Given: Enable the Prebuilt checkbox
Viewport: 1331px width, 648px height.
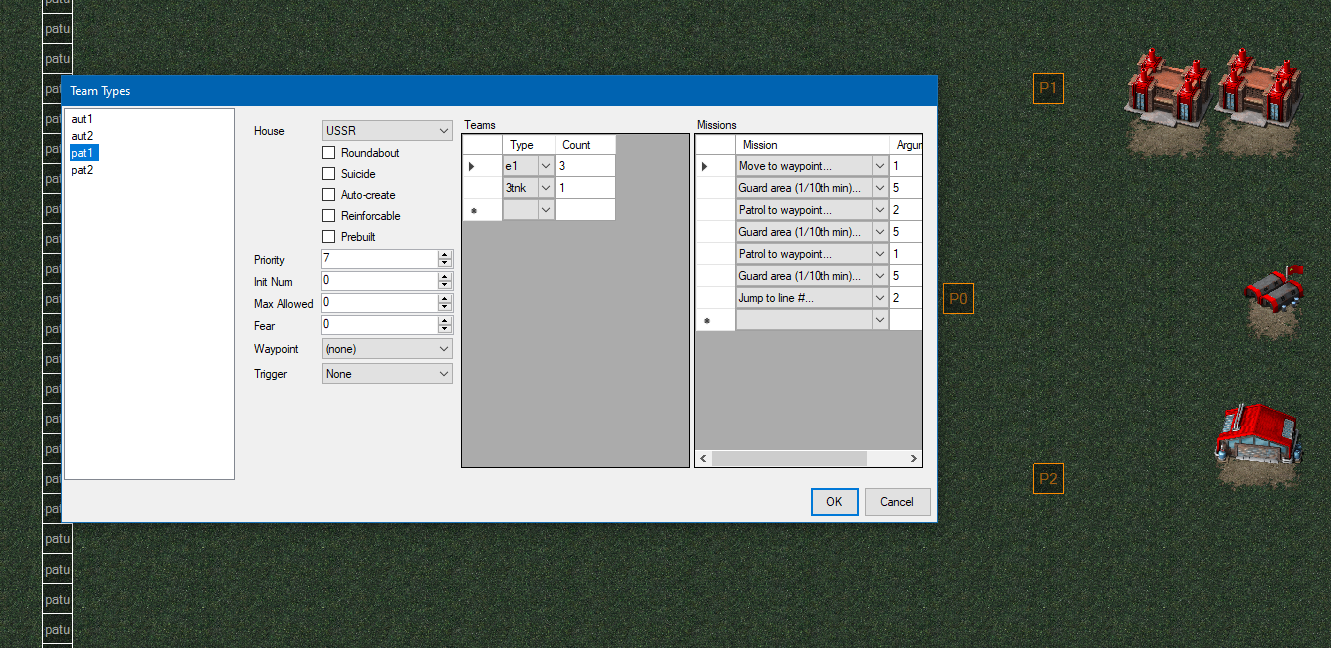Looking at the screenshot, I should 328,237.
